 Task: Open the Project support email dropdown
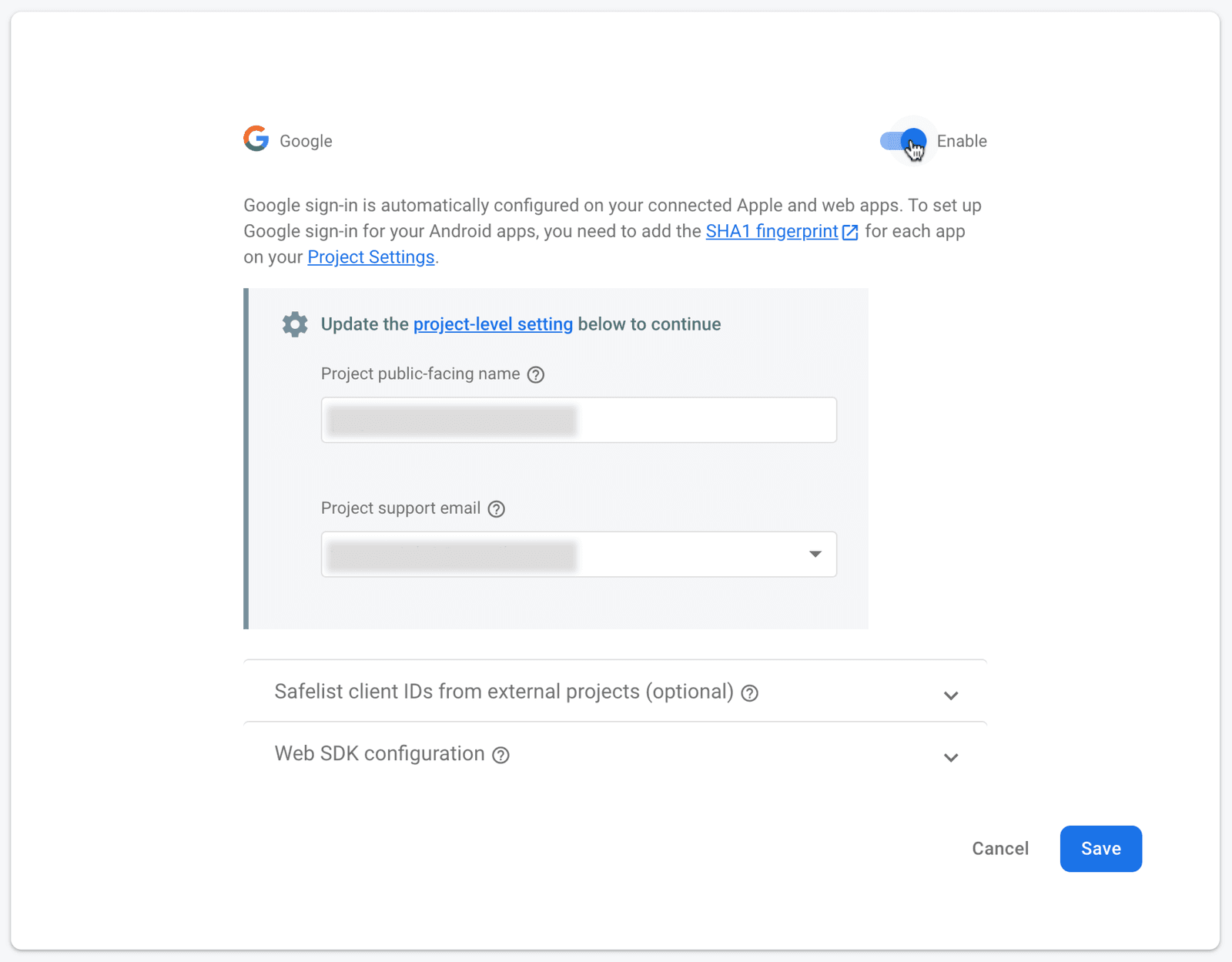point(579,555)
